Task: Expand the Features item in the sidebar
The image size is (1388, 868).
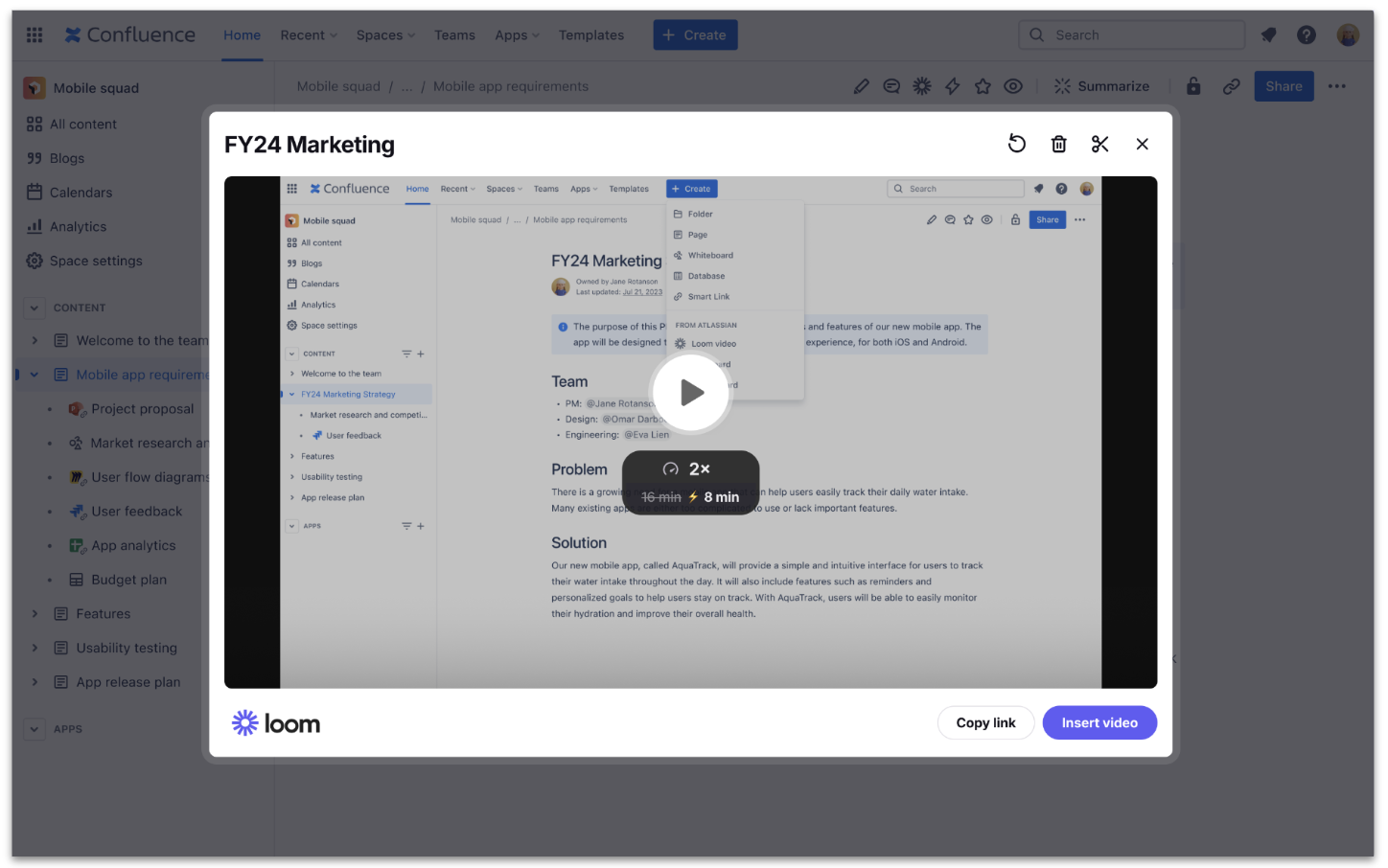Action: 35,613
